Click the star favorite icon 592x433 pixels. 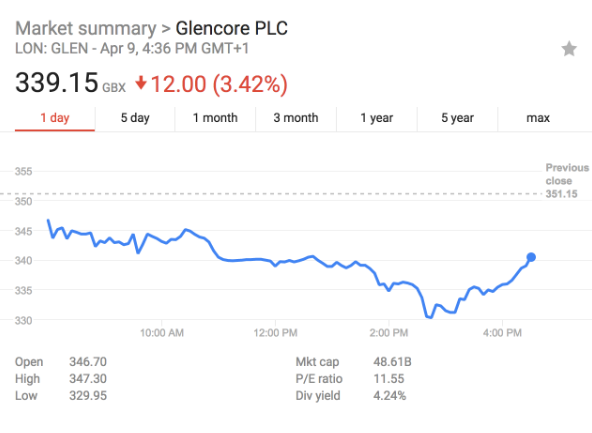point(569,49)
